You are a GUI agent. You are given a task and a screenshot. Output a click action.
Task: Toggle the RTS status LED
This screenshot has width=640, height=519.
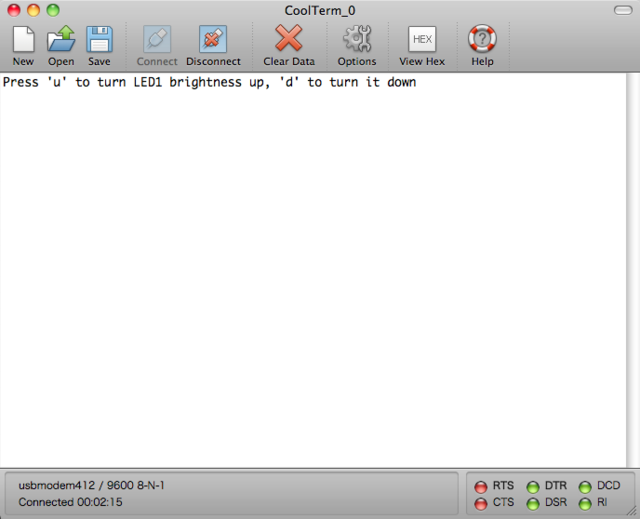(x=481, y=487)
